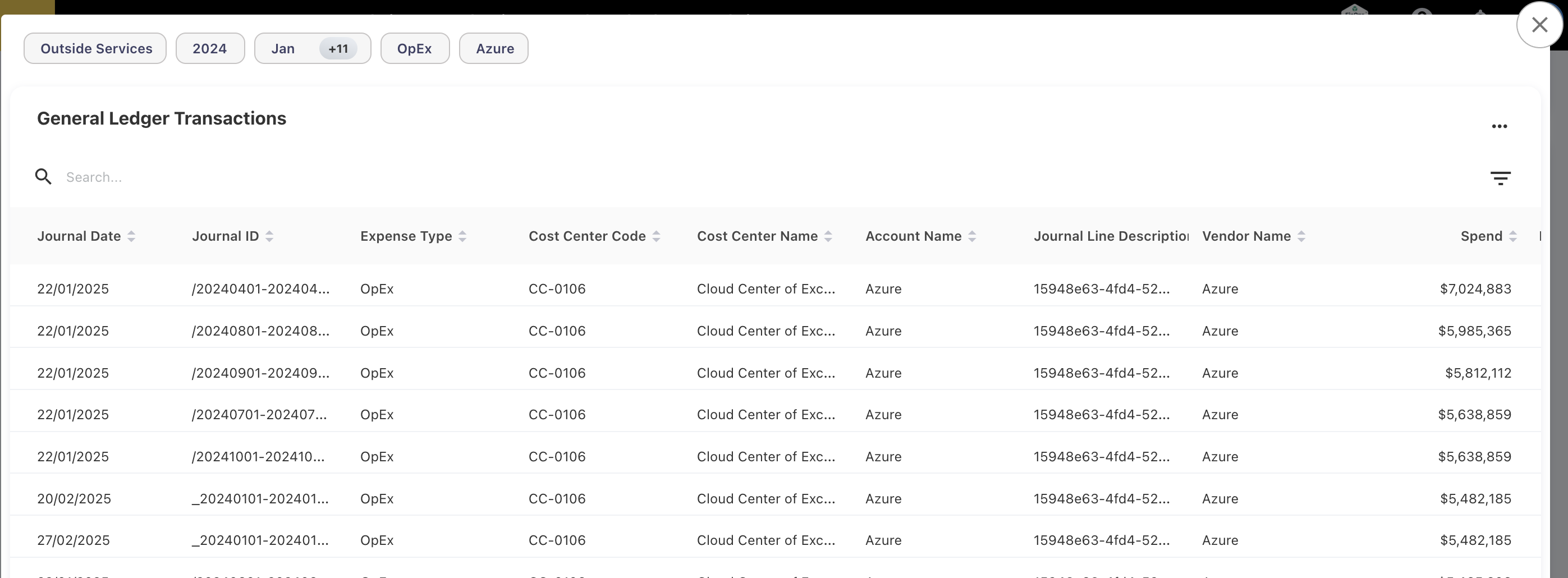Open the three-dot more options menu
Screen dimensions: 1568x578
pyautogui.click(x=1499, y=127)
